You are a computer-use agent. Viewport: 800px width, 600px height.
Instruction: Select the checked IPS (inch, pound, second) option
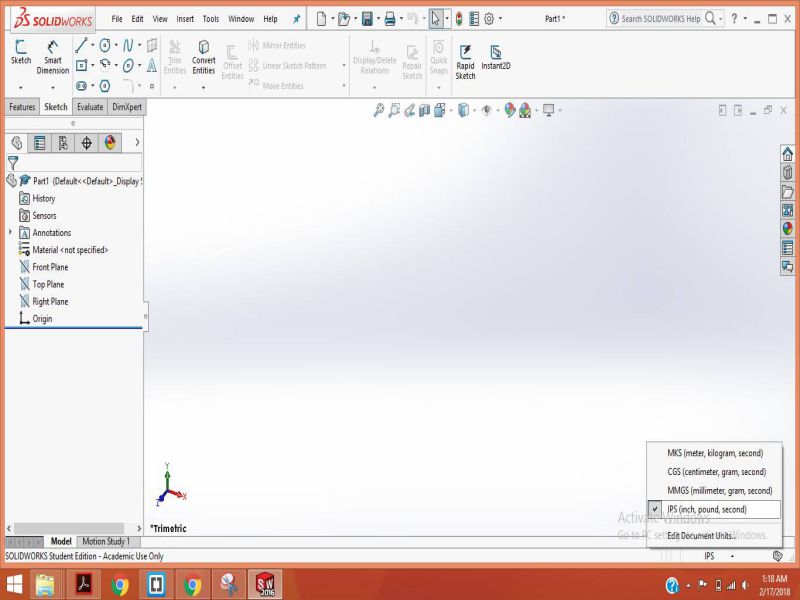point(715,509)
